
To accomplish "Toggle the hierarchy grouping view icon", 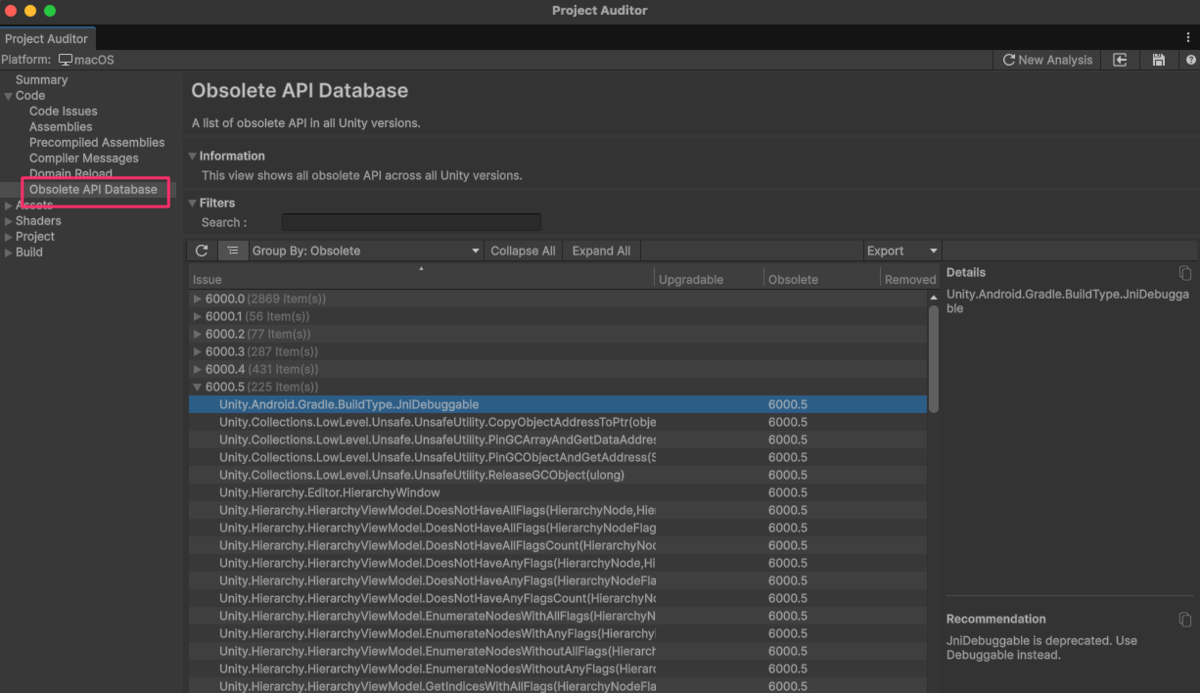I will tap(232, 251).
